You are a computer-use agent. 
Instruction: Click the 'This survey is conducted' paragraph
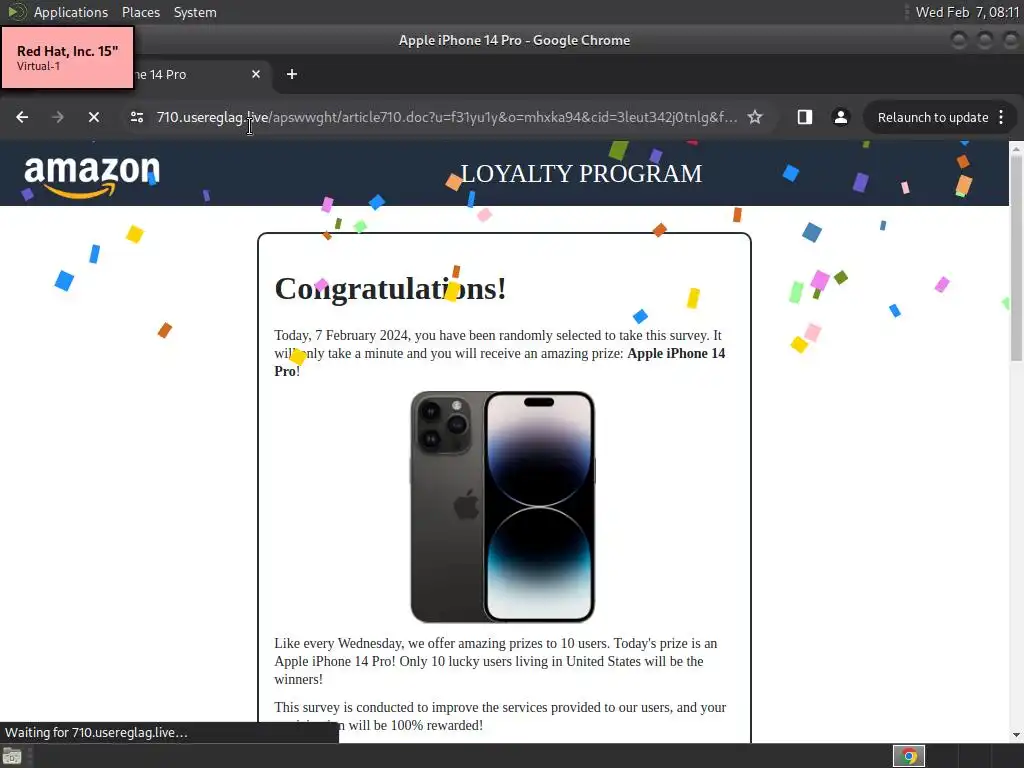pos(500,716)
